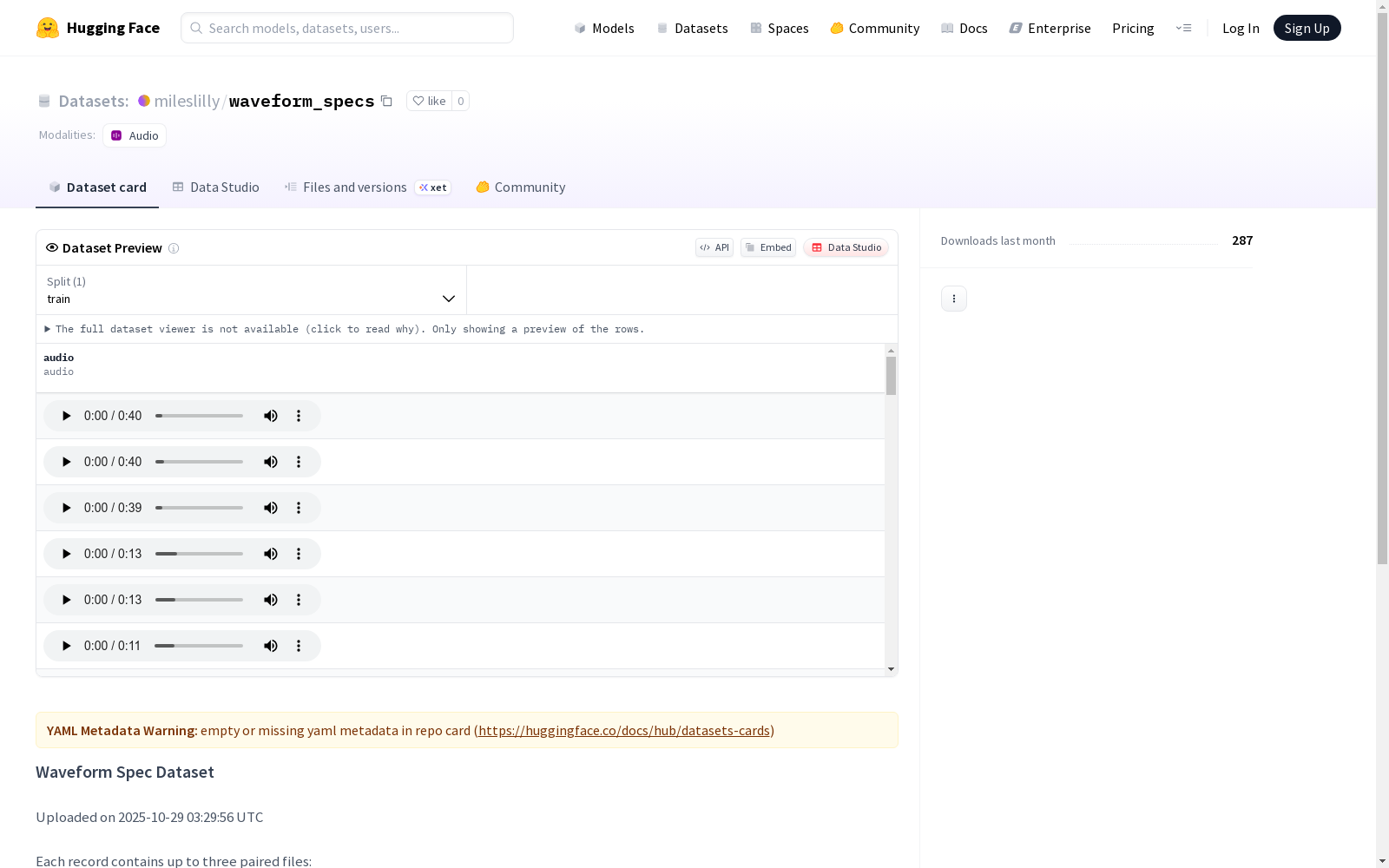Open the dataset Community tab
Screen dimensions: 1389x868
click(x=521, y=187)
